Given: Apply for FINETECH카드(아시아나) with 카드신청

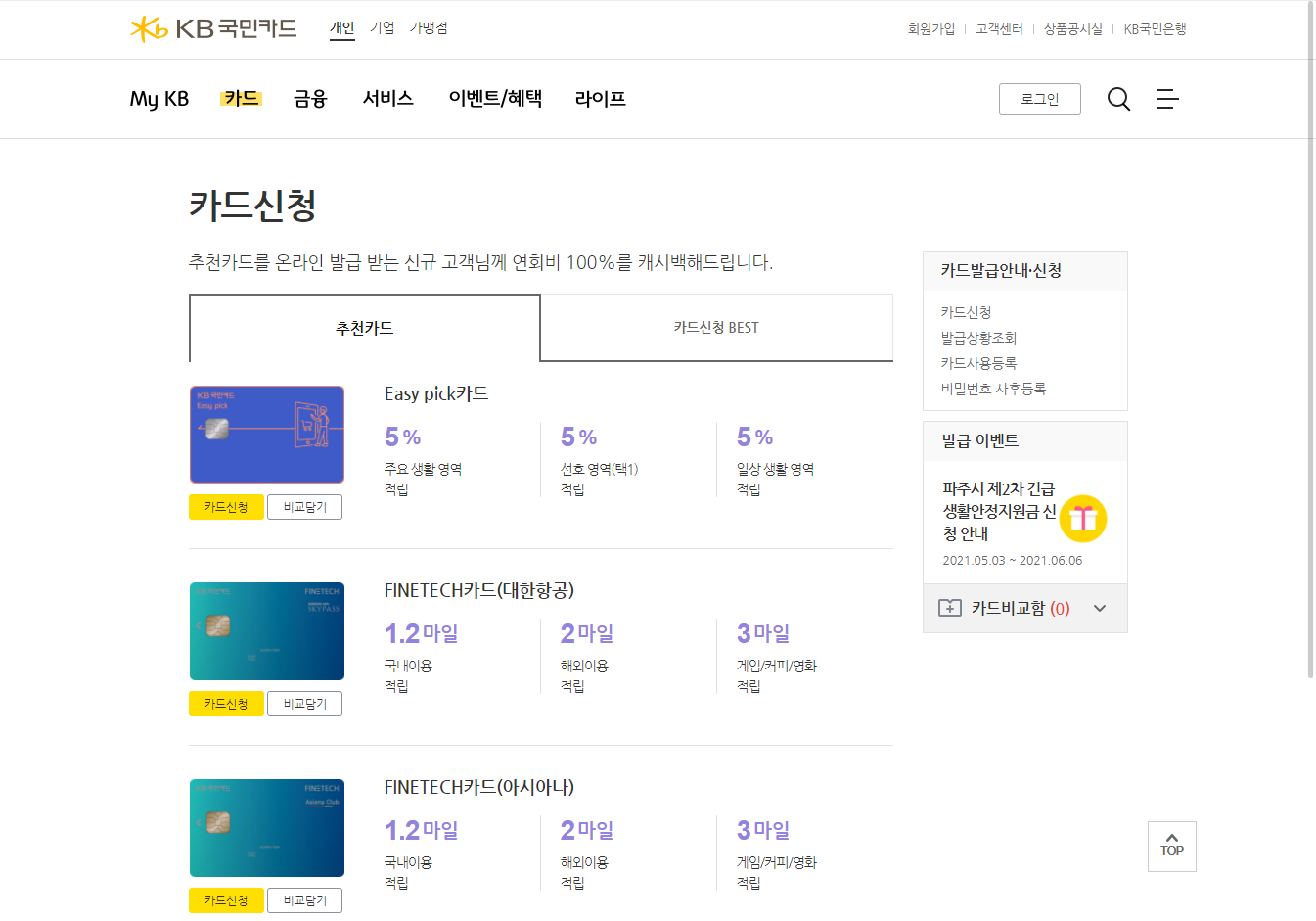Looking at the screenshot, I should tap(226, 900).
